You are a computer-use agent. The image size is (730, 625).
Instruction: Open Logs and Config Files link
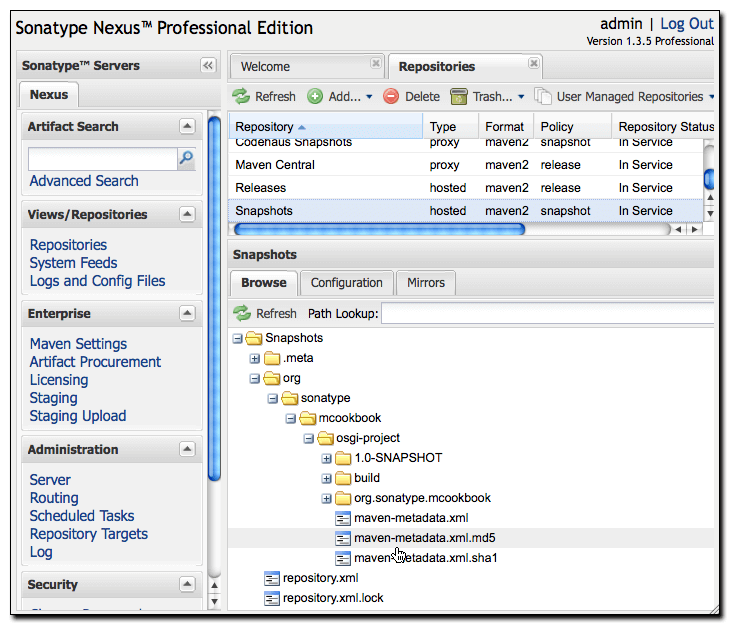click(x=97, y=281)
